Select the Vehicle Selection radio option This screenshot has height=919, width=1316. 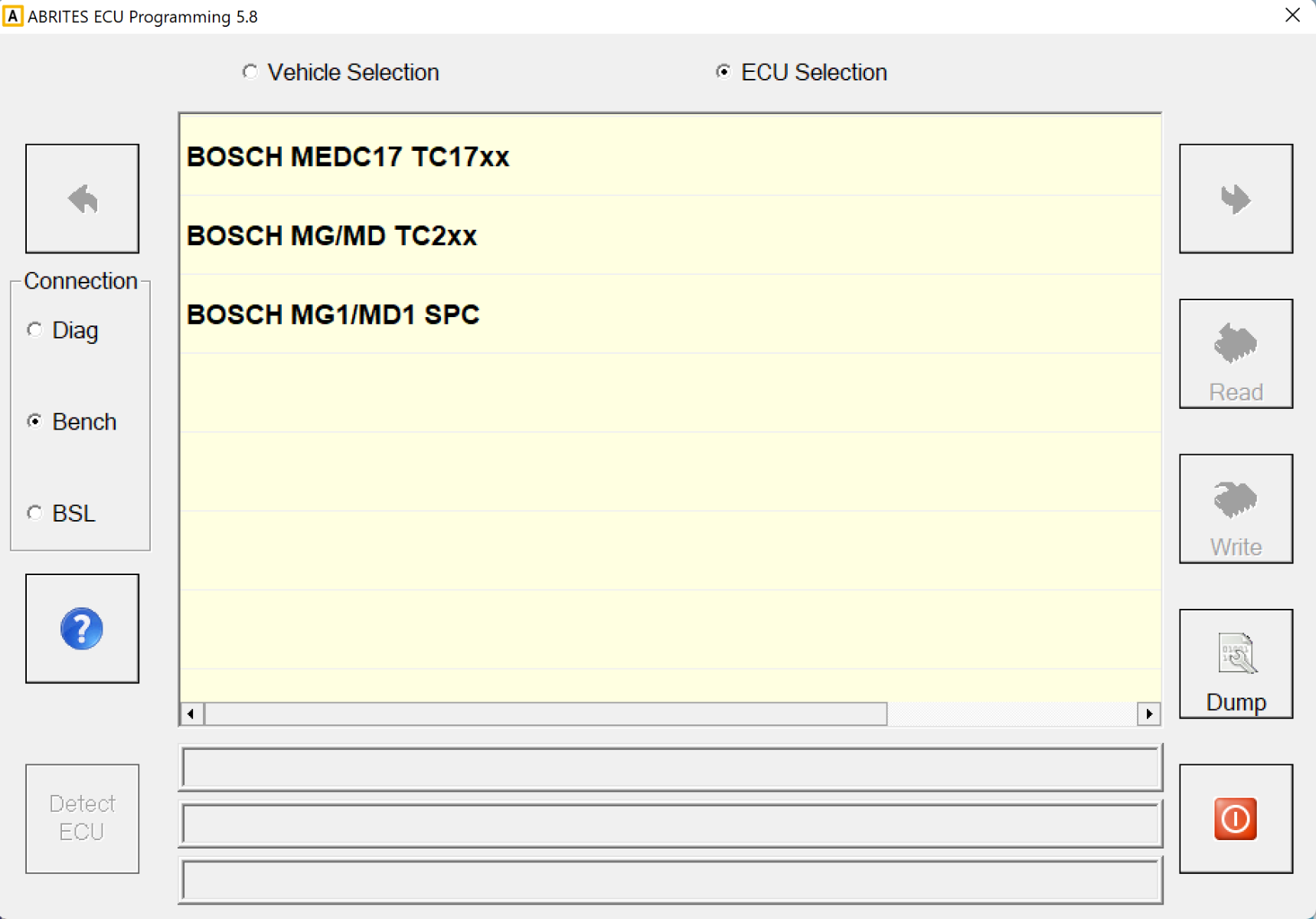pos(250,72)
